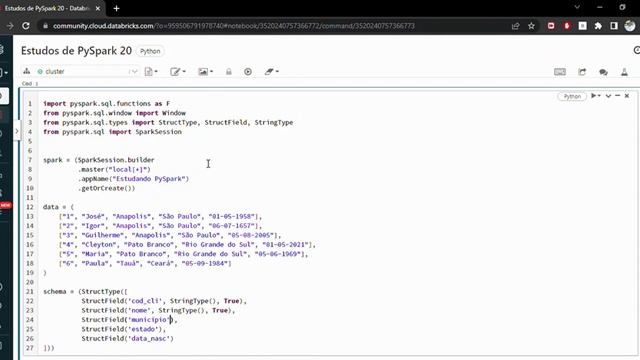Minimize the command cell
This screenshot has width=640, height=360.
point(618,96)
